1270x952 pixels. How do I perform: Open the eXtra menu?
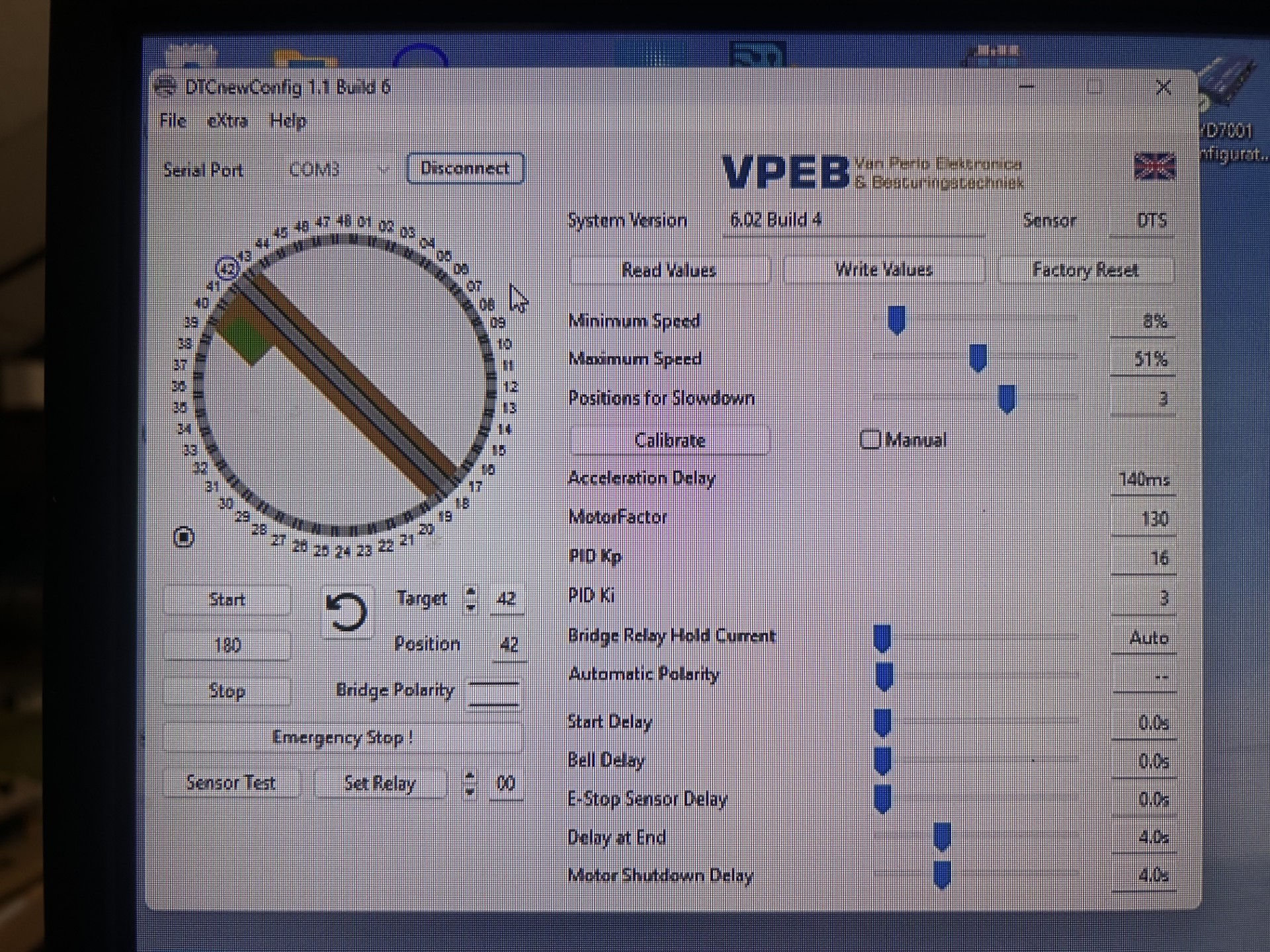[x=227, y=121]
